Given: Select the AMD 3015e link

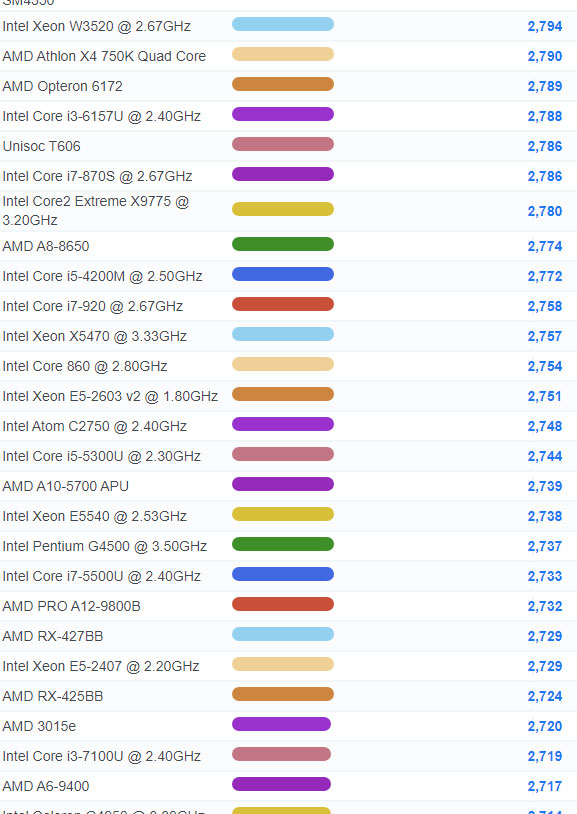Looking at the screenshot, I should [x=39, y=727].
